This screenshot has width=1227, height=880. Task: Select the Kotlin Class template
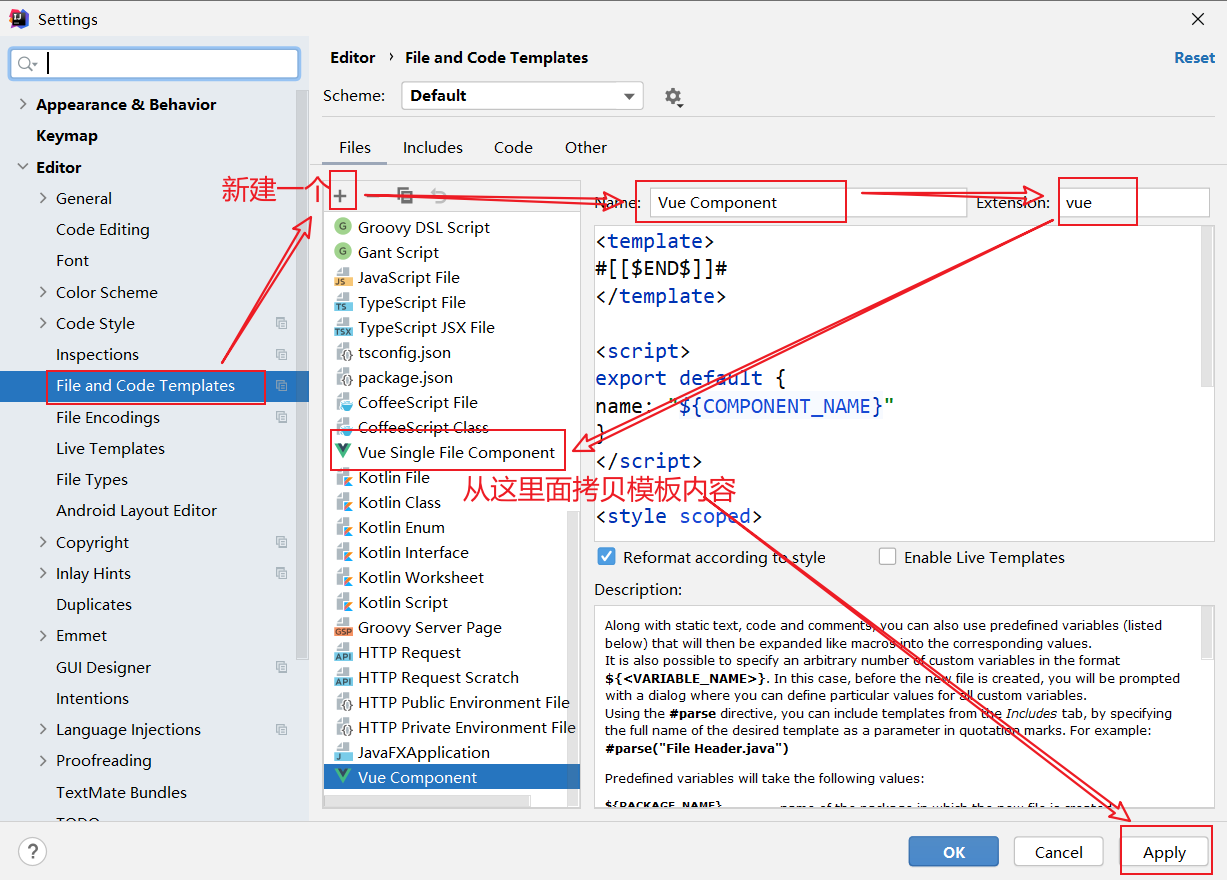pos(399,502)
